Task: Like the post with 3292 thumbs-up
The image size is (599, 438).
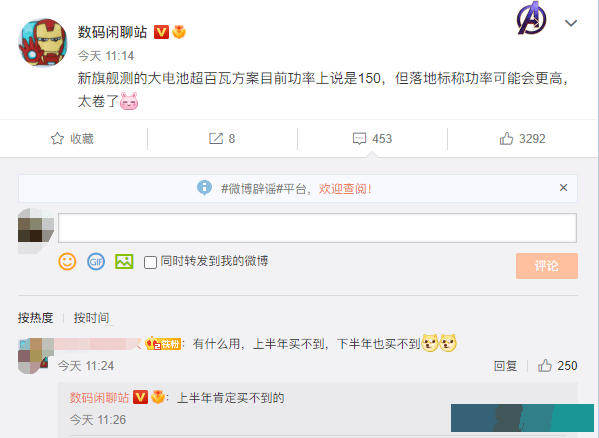Action: 522,139
